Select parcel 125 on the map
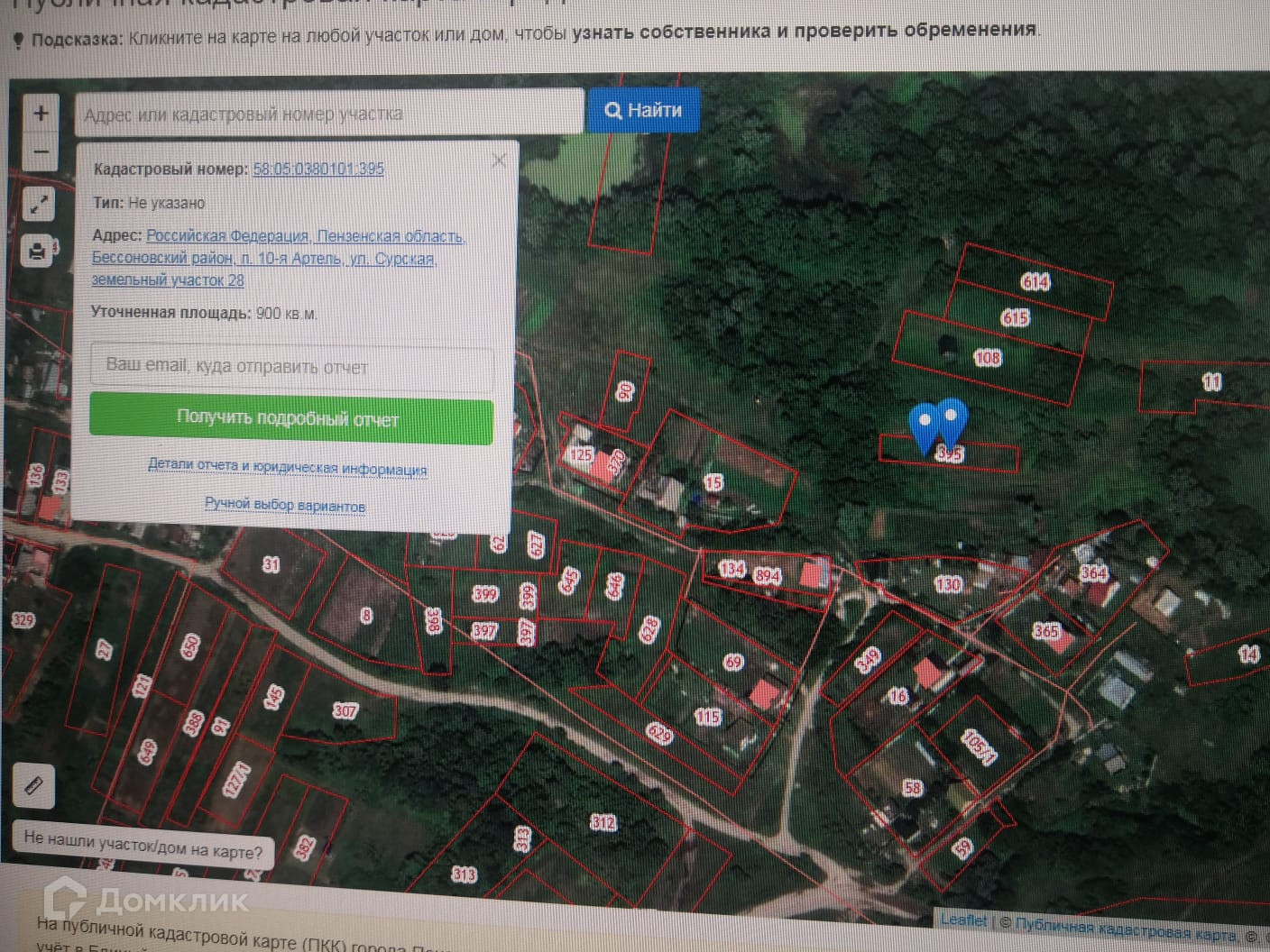 (581, 455)
